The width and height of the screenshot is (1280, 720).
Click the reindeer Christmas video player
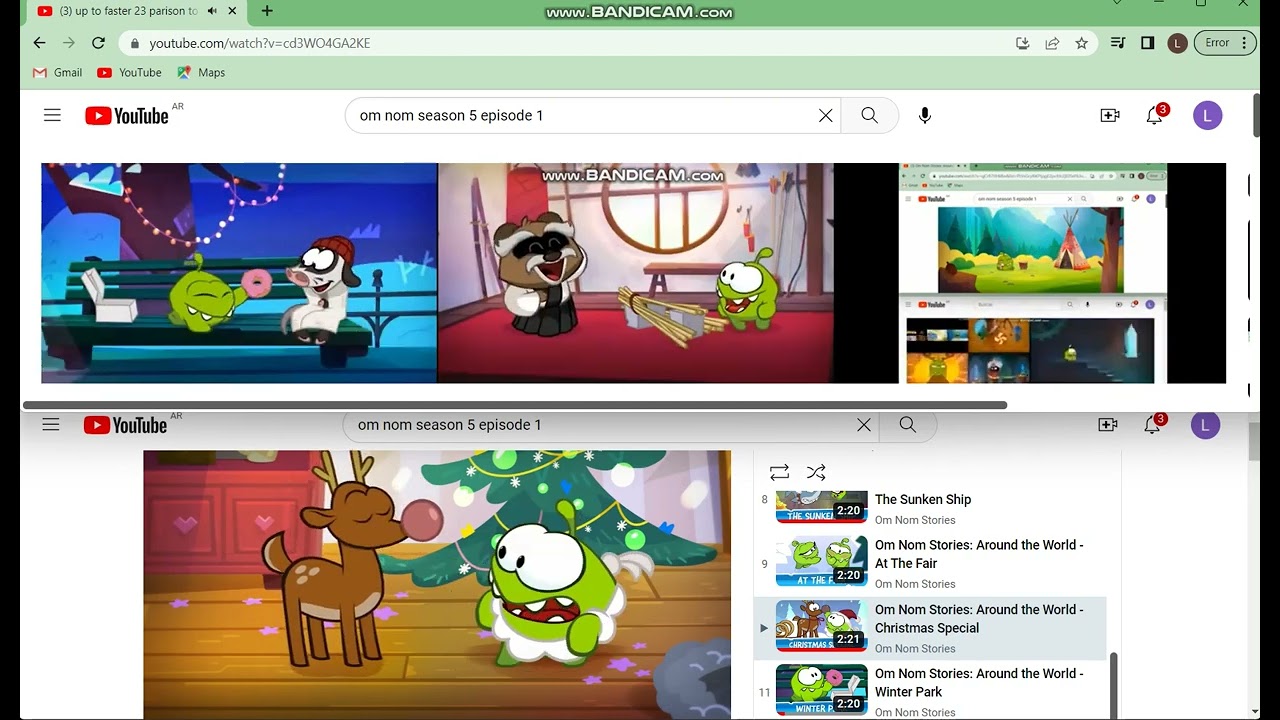point(437,584)
